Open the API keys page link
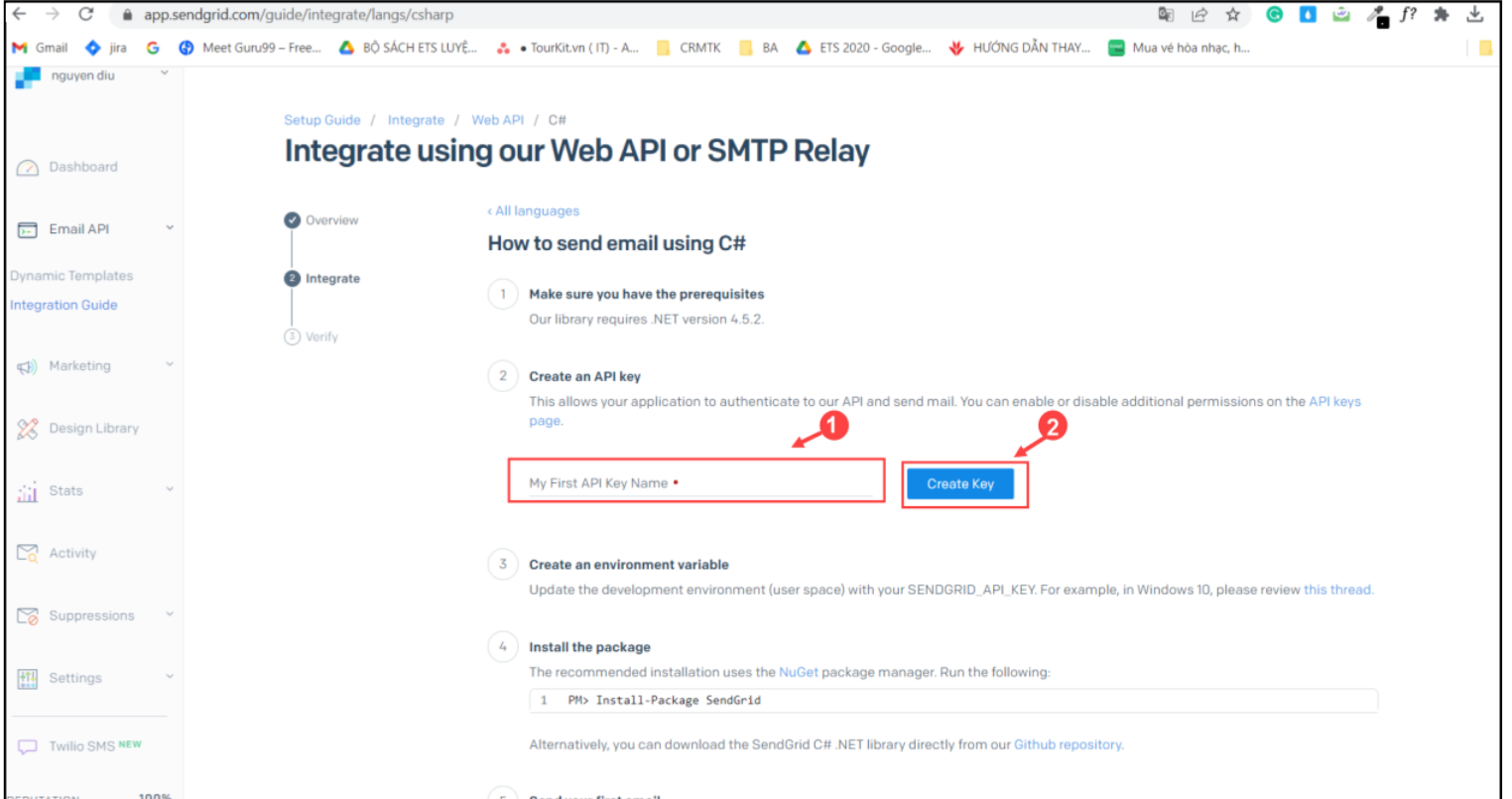This screenshot has height=799, width=1512. [1334, 402]
